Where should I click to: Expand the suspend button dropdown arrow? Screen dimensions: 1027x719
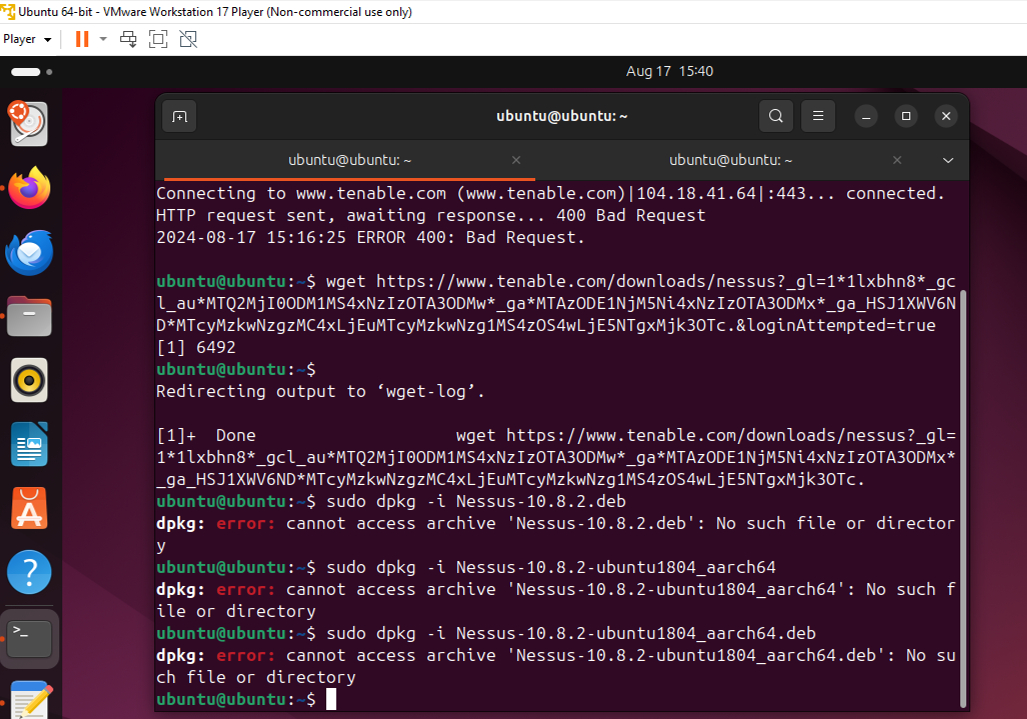click(101, 39)
